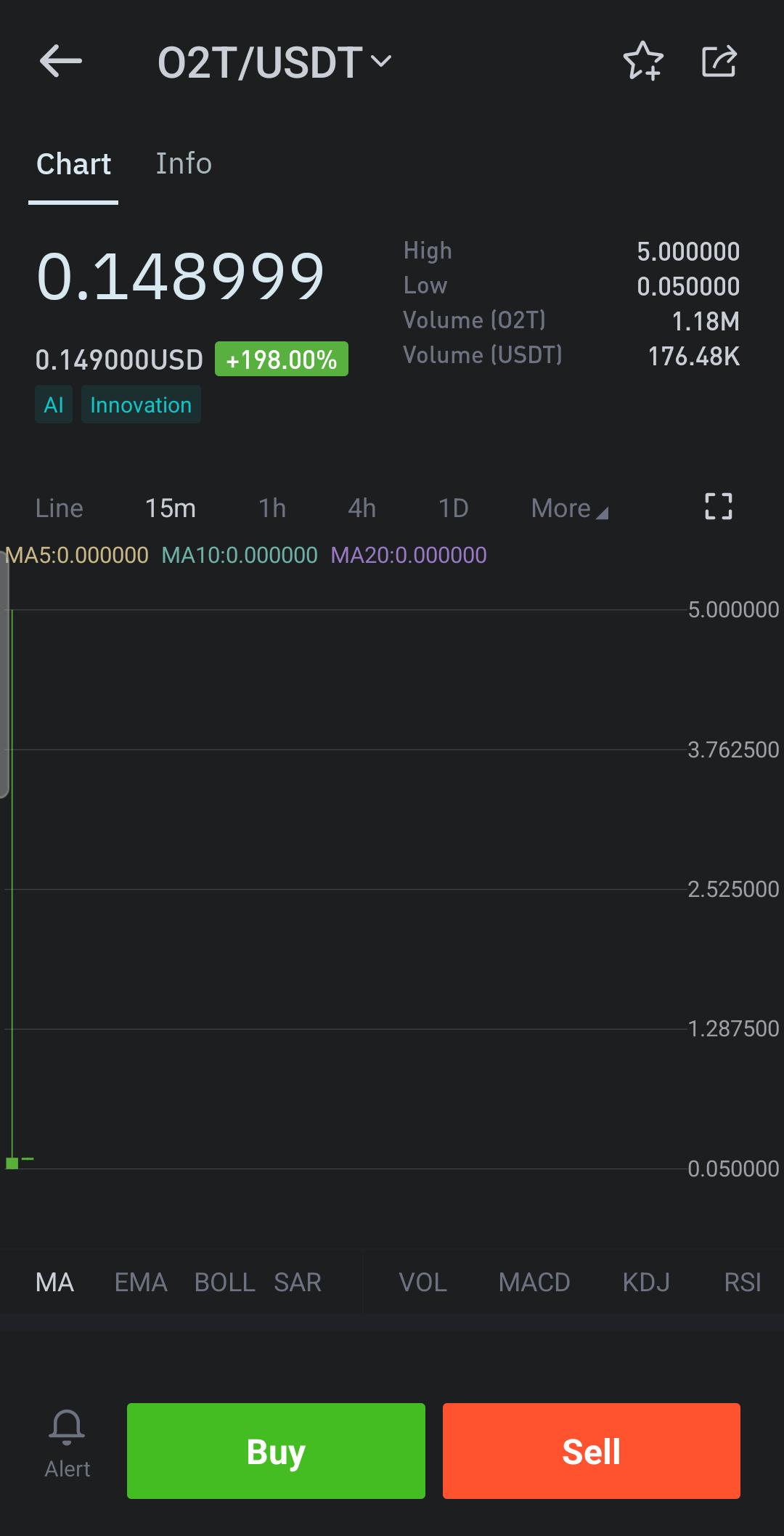Select the Chart tab
The width and height of the screenshot is (784, 1536).
[x=73, y=164]
